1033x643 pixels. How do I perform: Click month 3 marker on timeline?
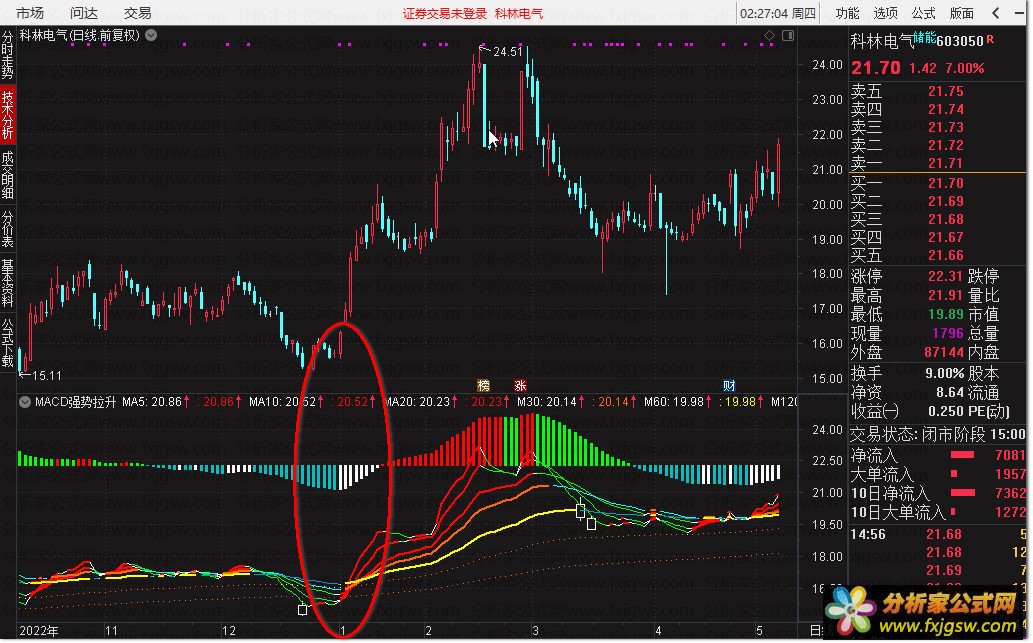pos(535,630)
